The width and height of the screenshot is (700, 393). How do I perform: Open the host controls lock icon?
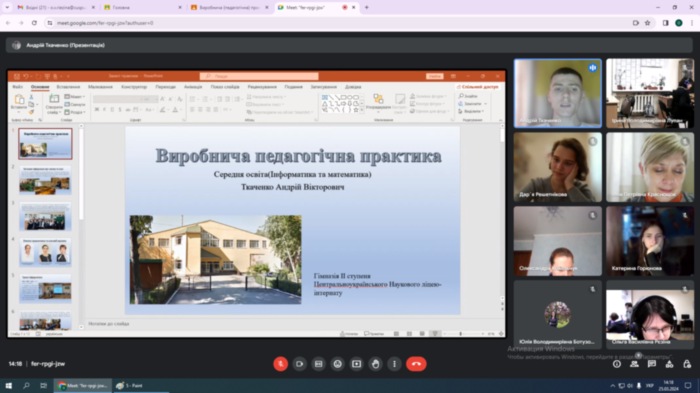pyautogui.click(x=687, y=364)
